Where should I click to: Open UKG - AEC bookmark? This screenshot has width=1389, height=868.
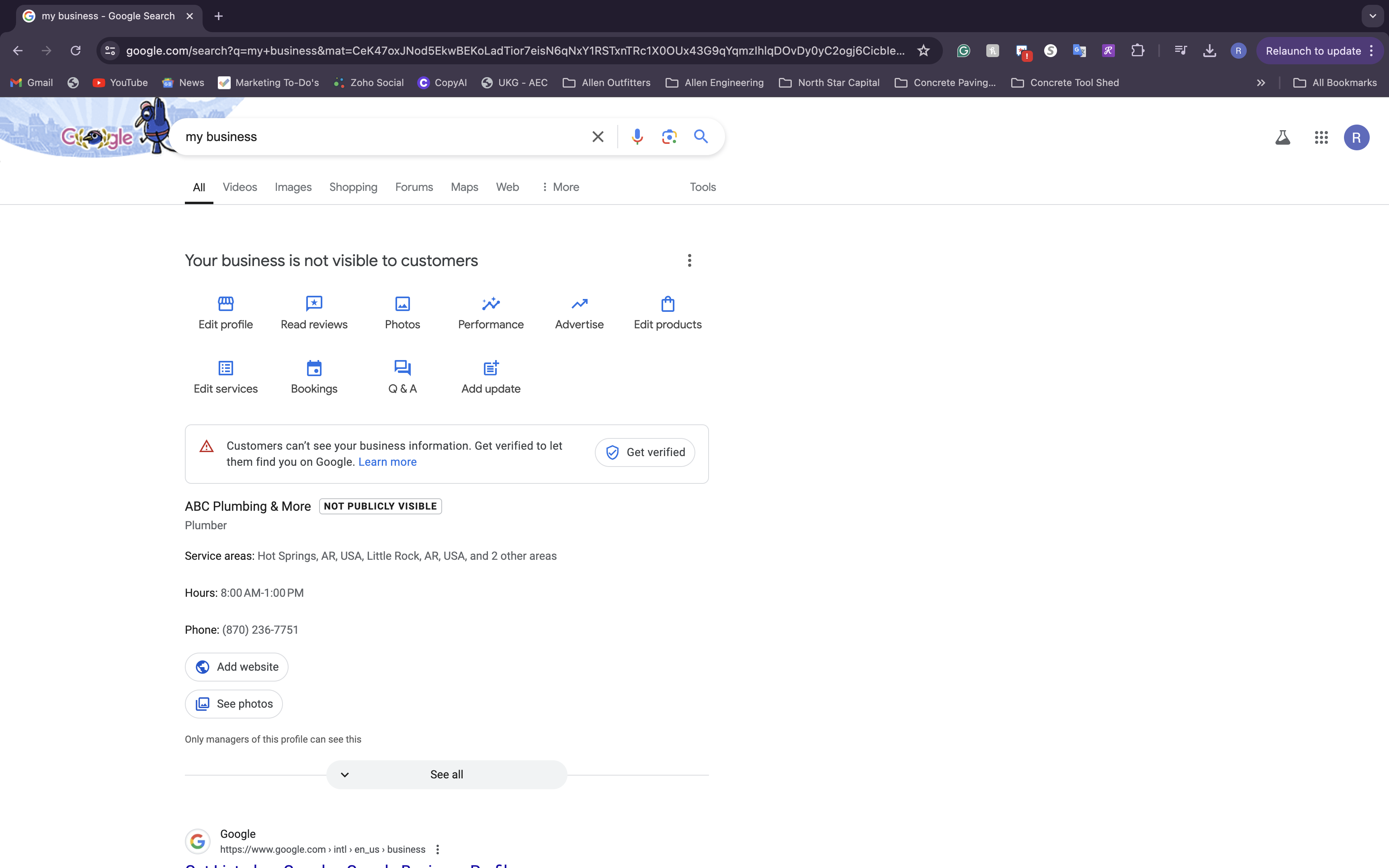(514, 83)
